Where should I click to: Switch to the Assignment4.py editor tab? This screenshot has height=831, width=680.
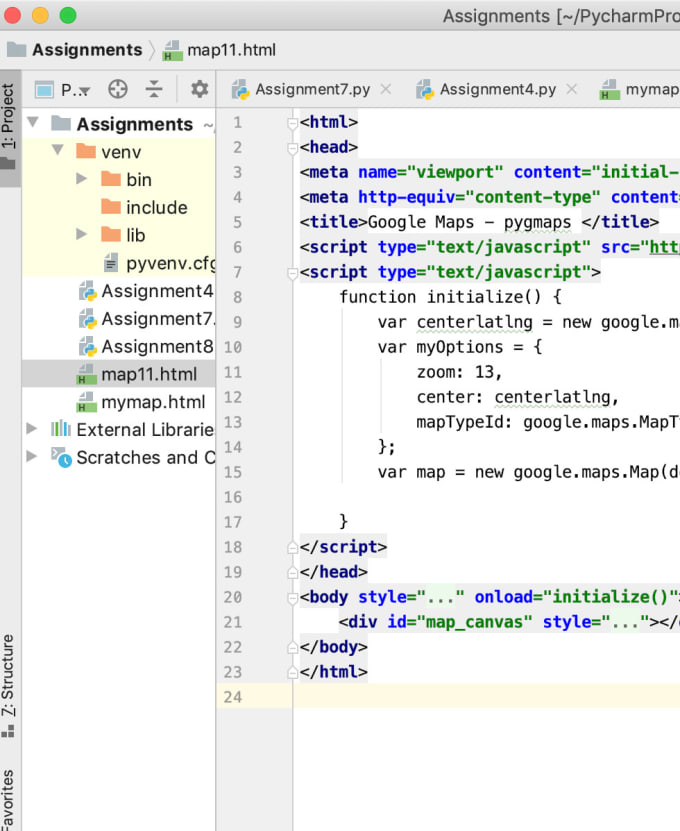(x=498, y=89)
